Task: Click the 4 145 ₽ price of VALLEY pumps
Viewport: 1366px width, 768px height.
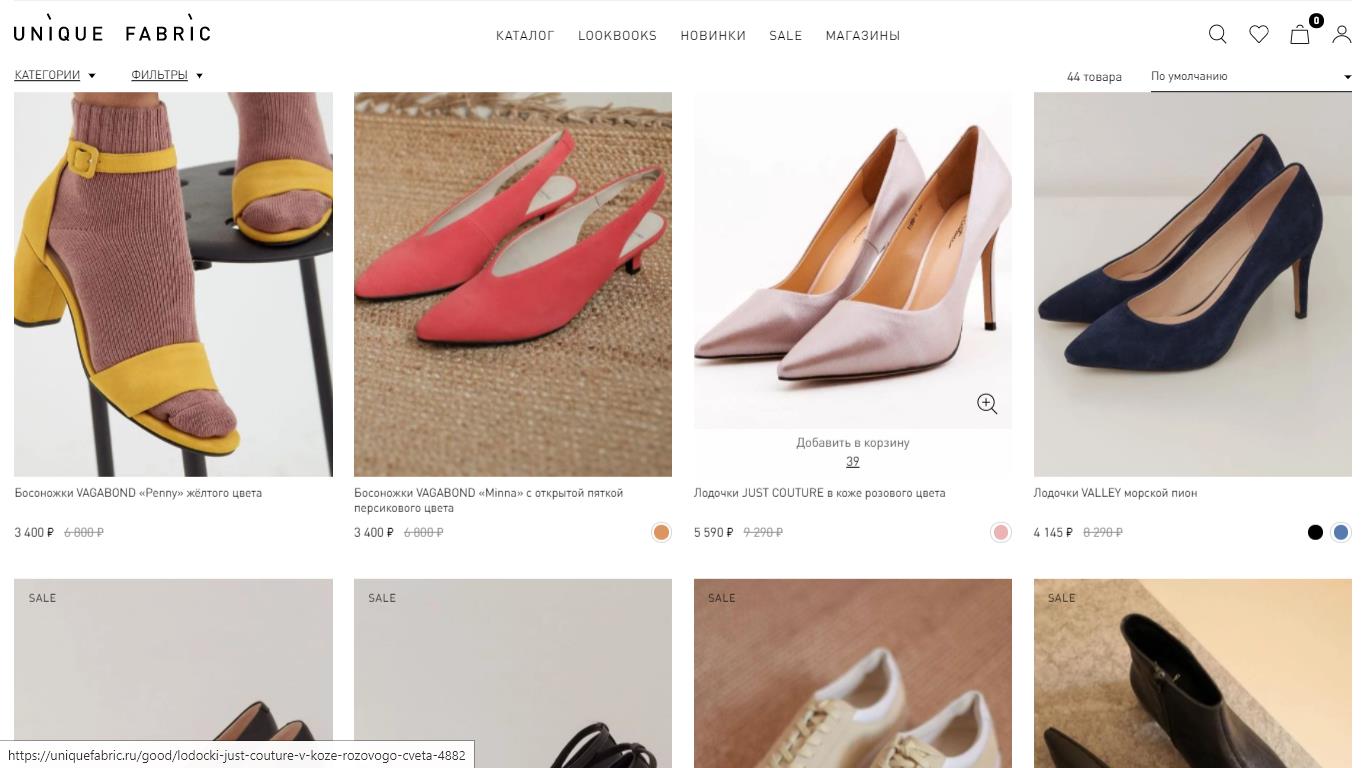Action: pyautogui.click(x=1053, y=532)
